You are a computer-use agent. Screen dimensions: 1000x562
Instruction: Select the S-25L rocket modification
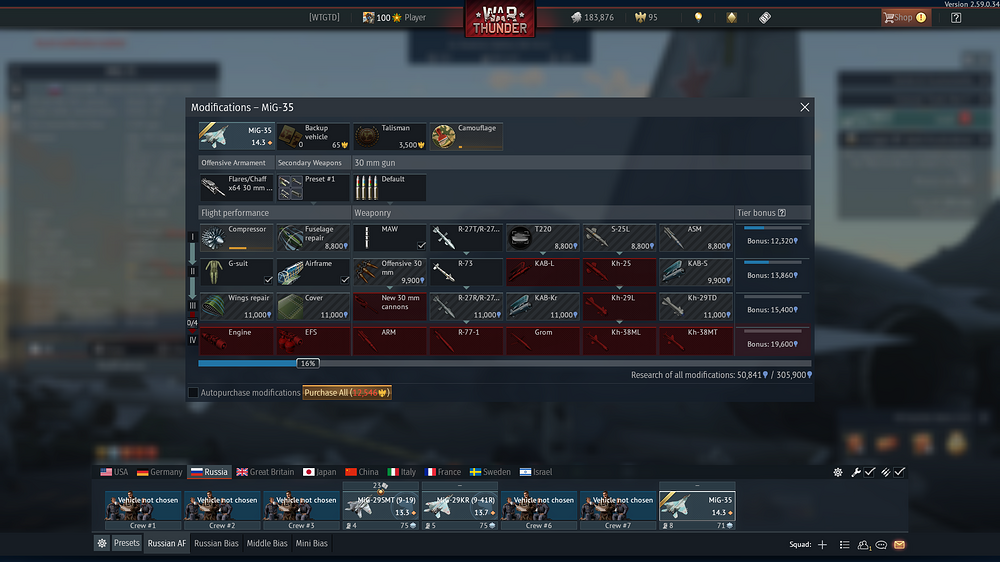[619, 237]
